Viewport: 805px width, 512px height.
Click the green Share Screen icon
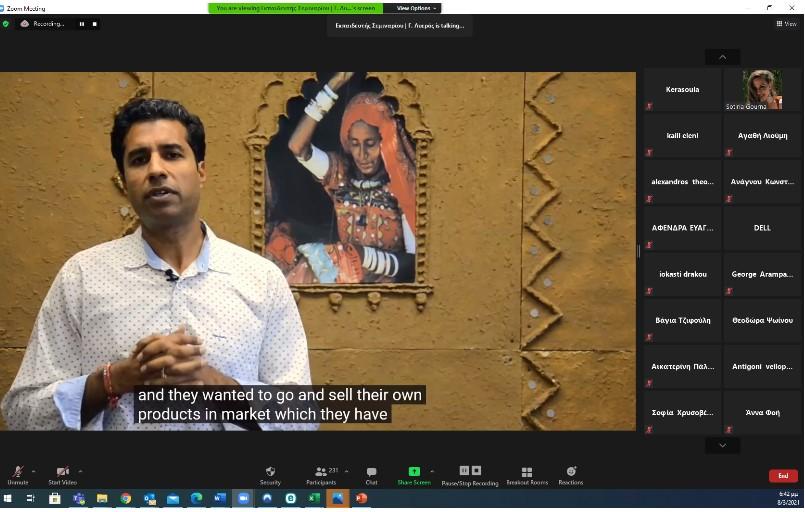(414, 472)
